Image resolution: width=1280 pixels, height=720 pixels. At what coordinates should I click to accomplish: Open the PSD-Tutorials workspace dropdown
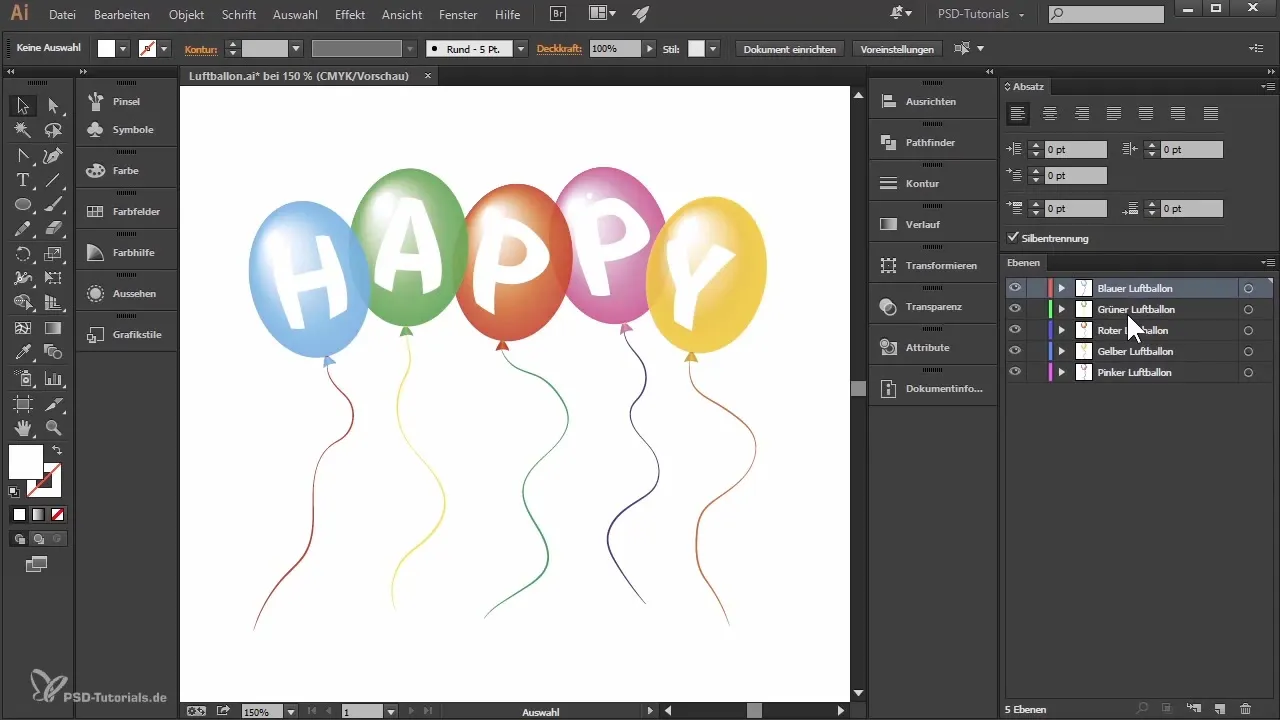(x=982, y=15)
